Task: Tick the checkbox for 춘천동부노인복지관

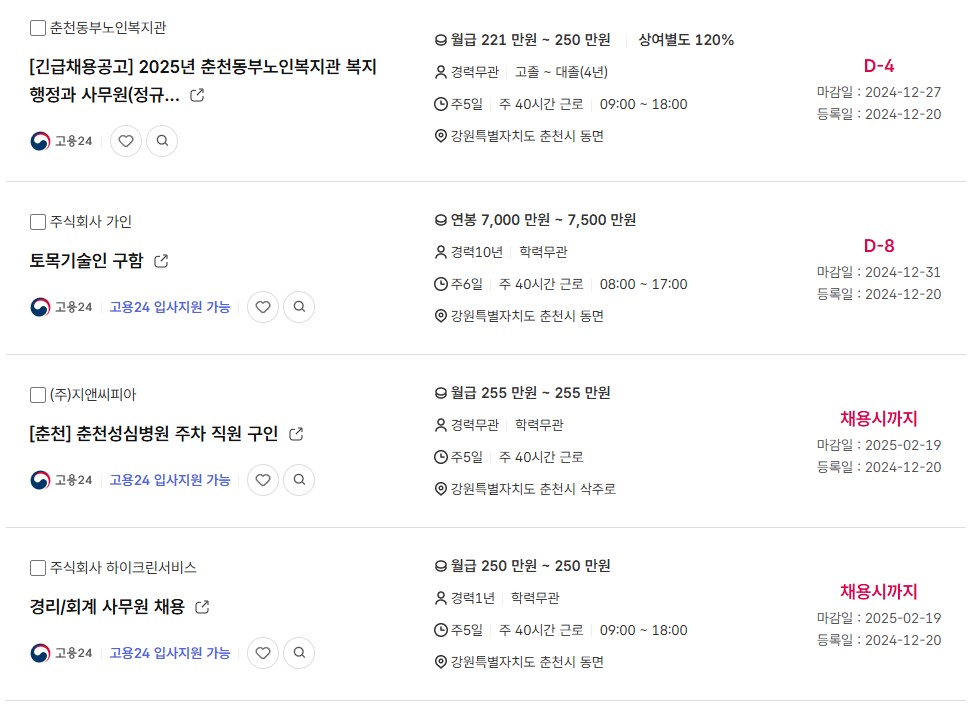Action: coord(38,28)
